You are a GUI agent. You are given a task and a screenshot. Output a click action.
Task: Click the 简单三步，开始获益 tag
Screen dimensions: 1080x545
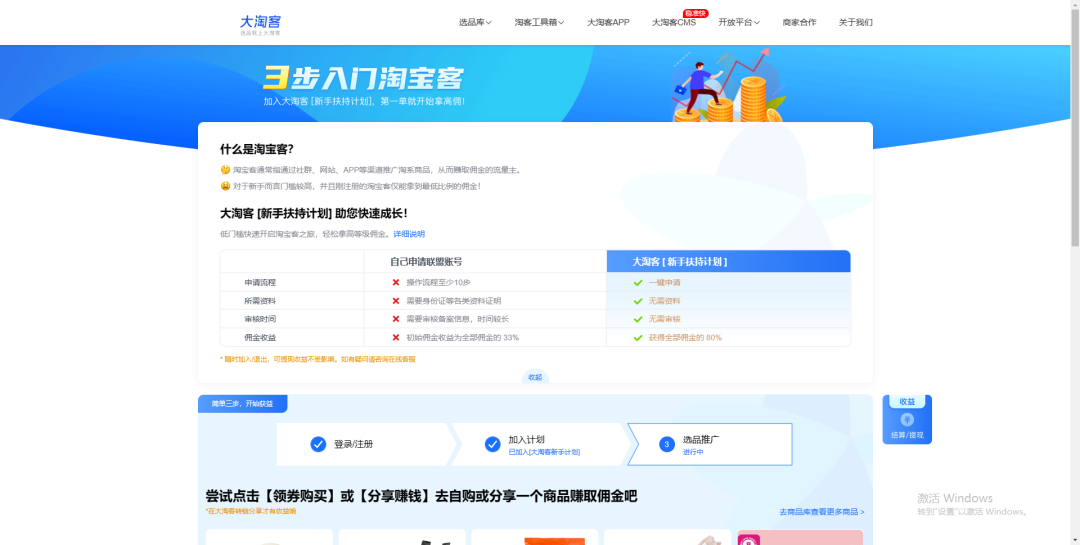242,404
